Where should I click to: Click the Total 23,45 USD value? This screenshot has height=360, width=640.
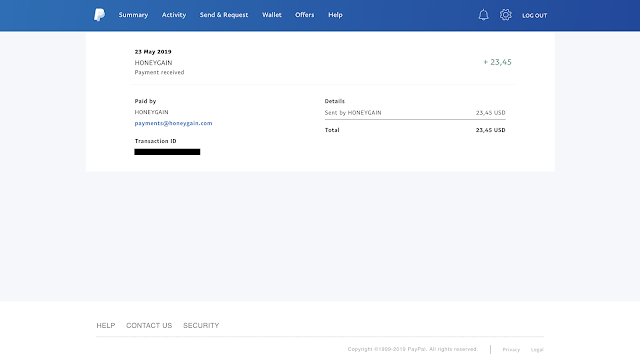[490, 130]
